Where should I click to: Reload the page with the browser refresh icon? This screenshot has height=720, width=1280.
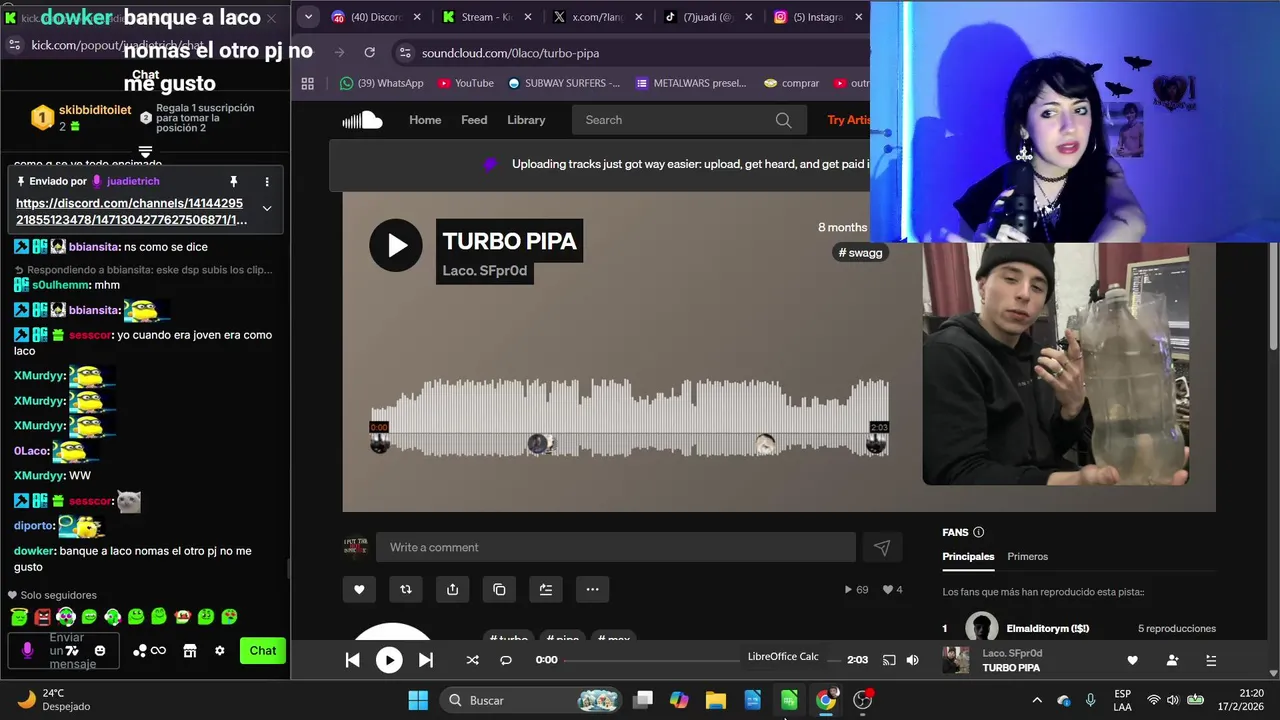coord(369,53)
